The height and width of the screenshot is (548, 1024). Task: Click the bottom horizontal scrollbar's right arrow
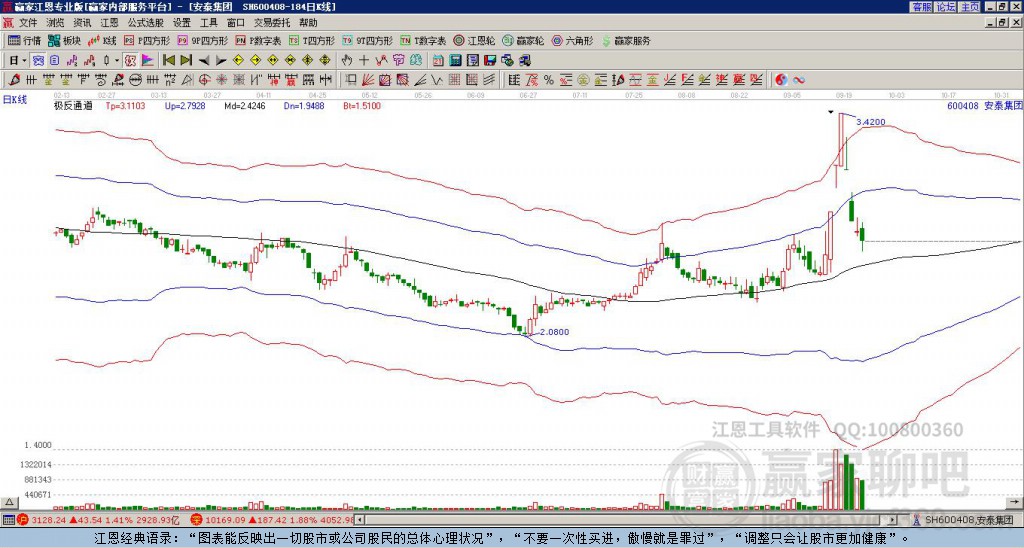point(892,520)
